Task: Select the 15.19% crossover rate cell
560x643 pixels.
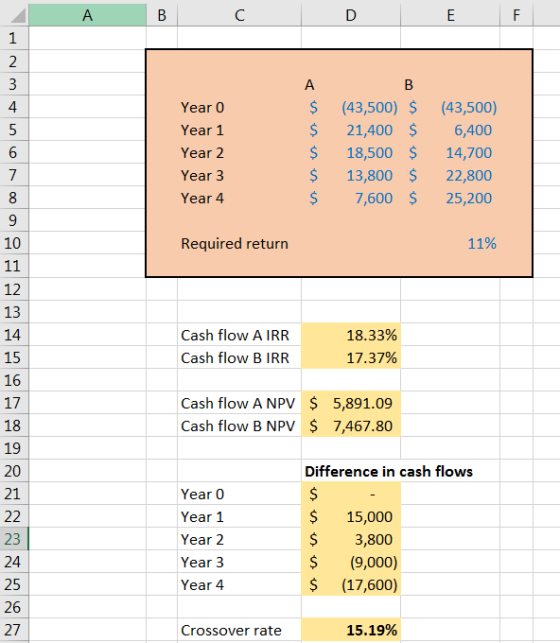Action: 351,630
